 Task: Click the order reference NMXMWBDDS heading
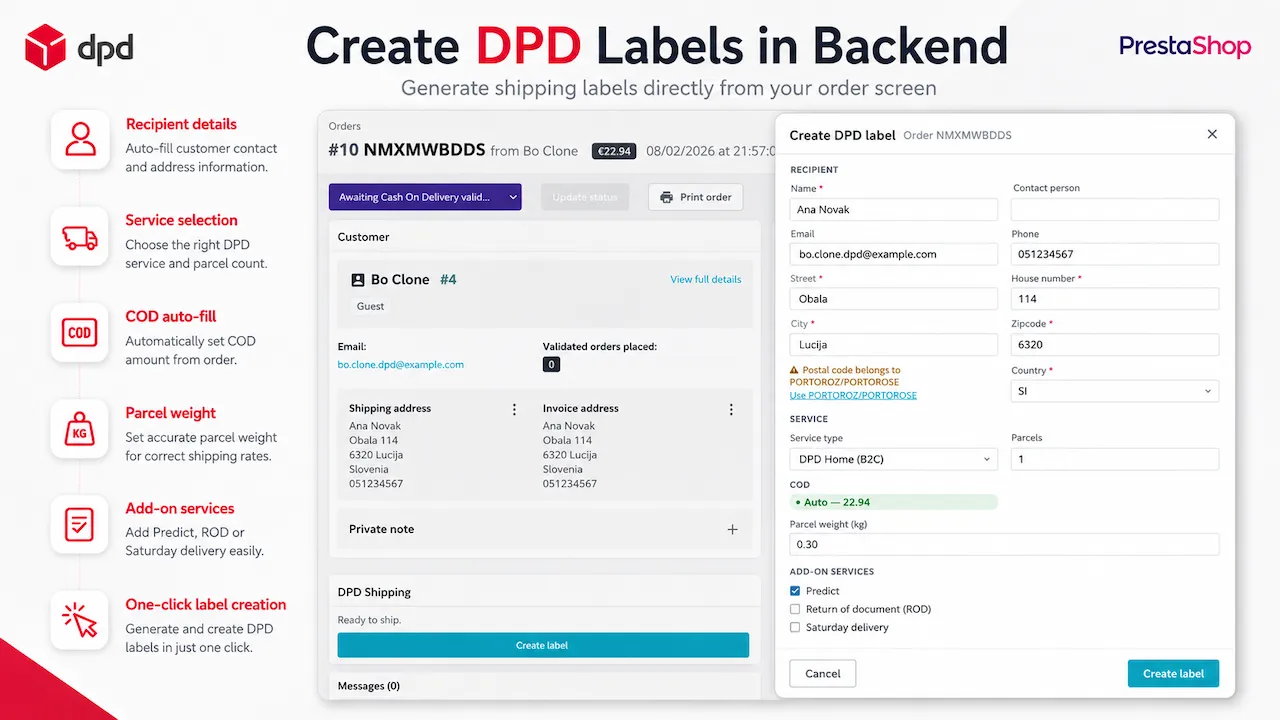[425, 150]
